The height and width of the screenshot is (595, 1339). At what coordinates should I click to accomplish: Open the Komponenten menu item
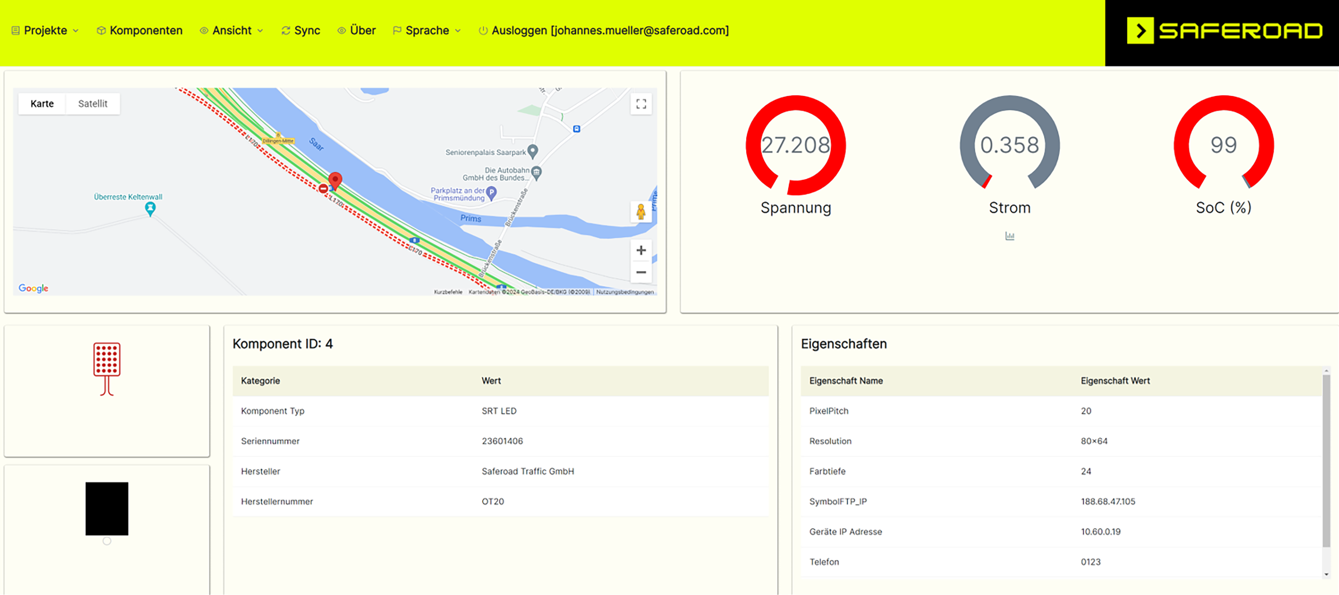(140, 31)
